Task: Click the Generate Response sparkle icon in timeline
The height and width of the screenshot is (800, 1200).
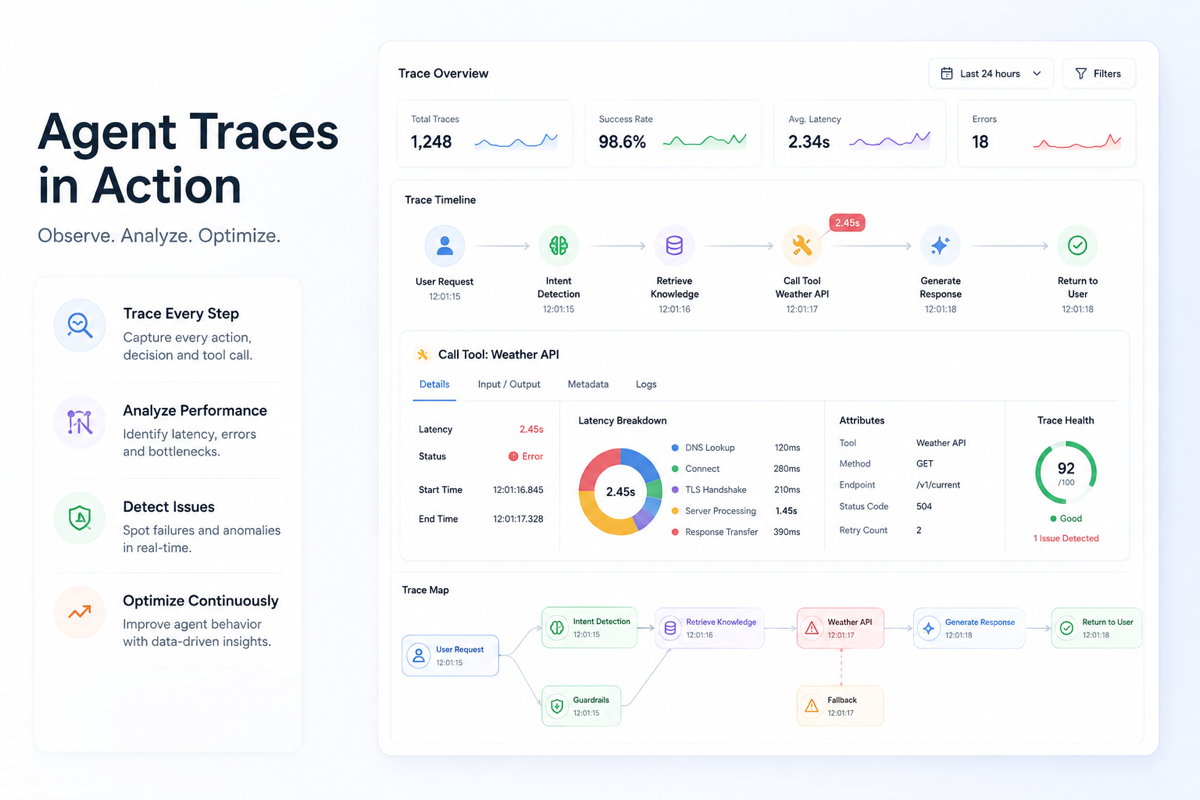Action: click(x=940, y=245)
